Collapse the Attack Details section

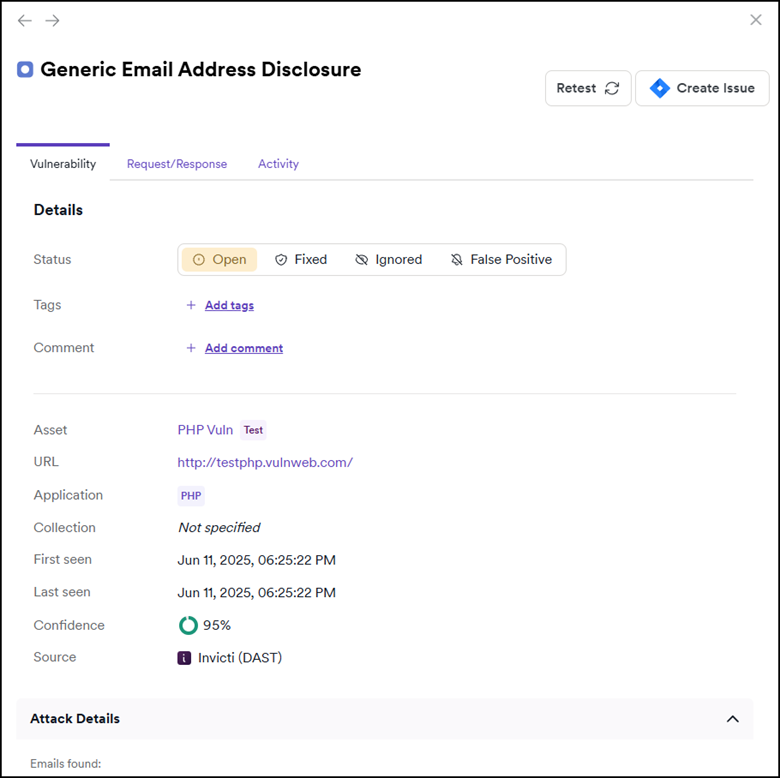coord(732,719)
